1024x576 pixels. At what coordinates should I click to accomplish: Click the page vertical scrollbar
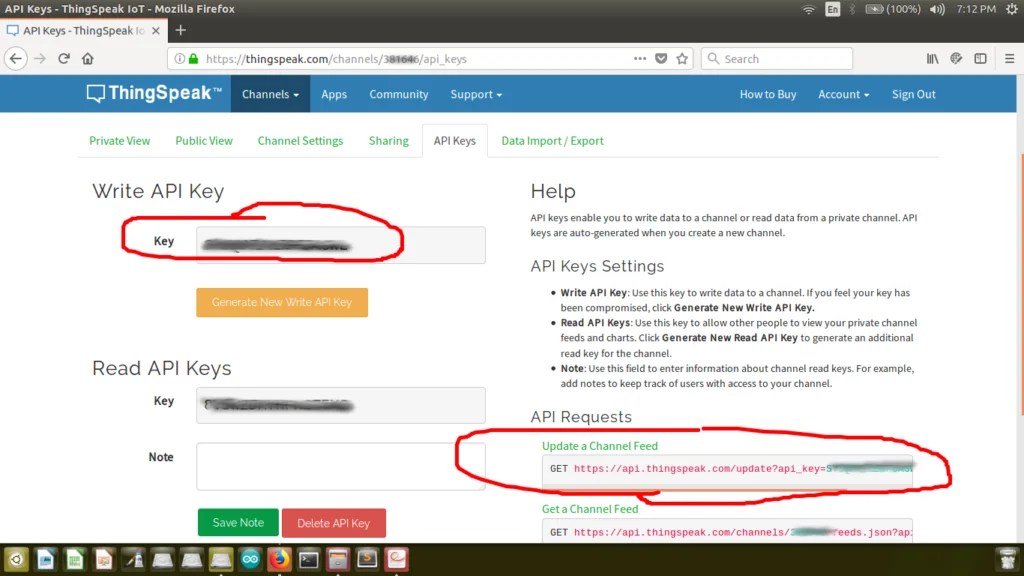click(x=1020, y=284)
